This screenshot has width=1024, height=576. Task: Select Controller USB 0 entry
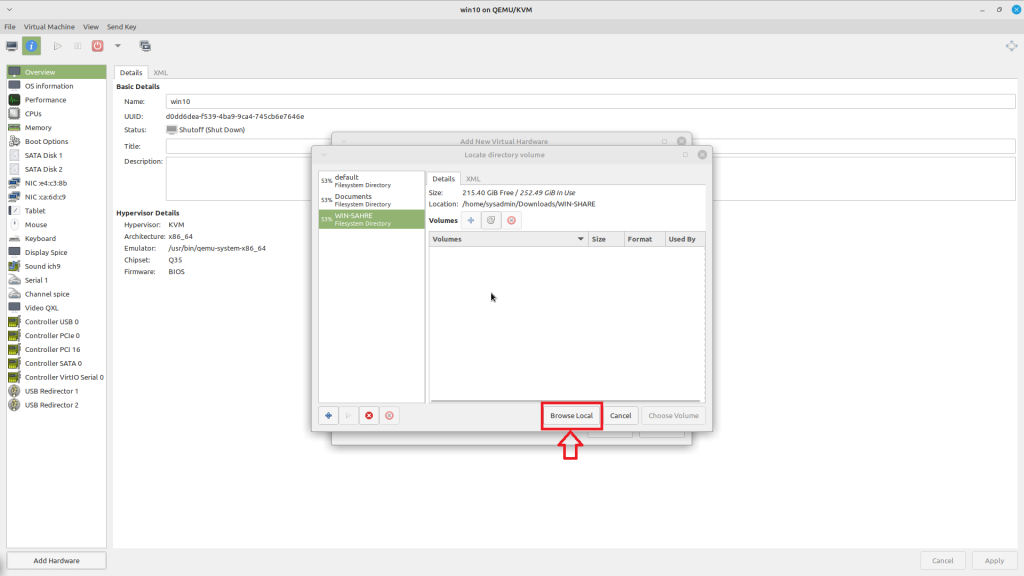click(x=56, y=321)
